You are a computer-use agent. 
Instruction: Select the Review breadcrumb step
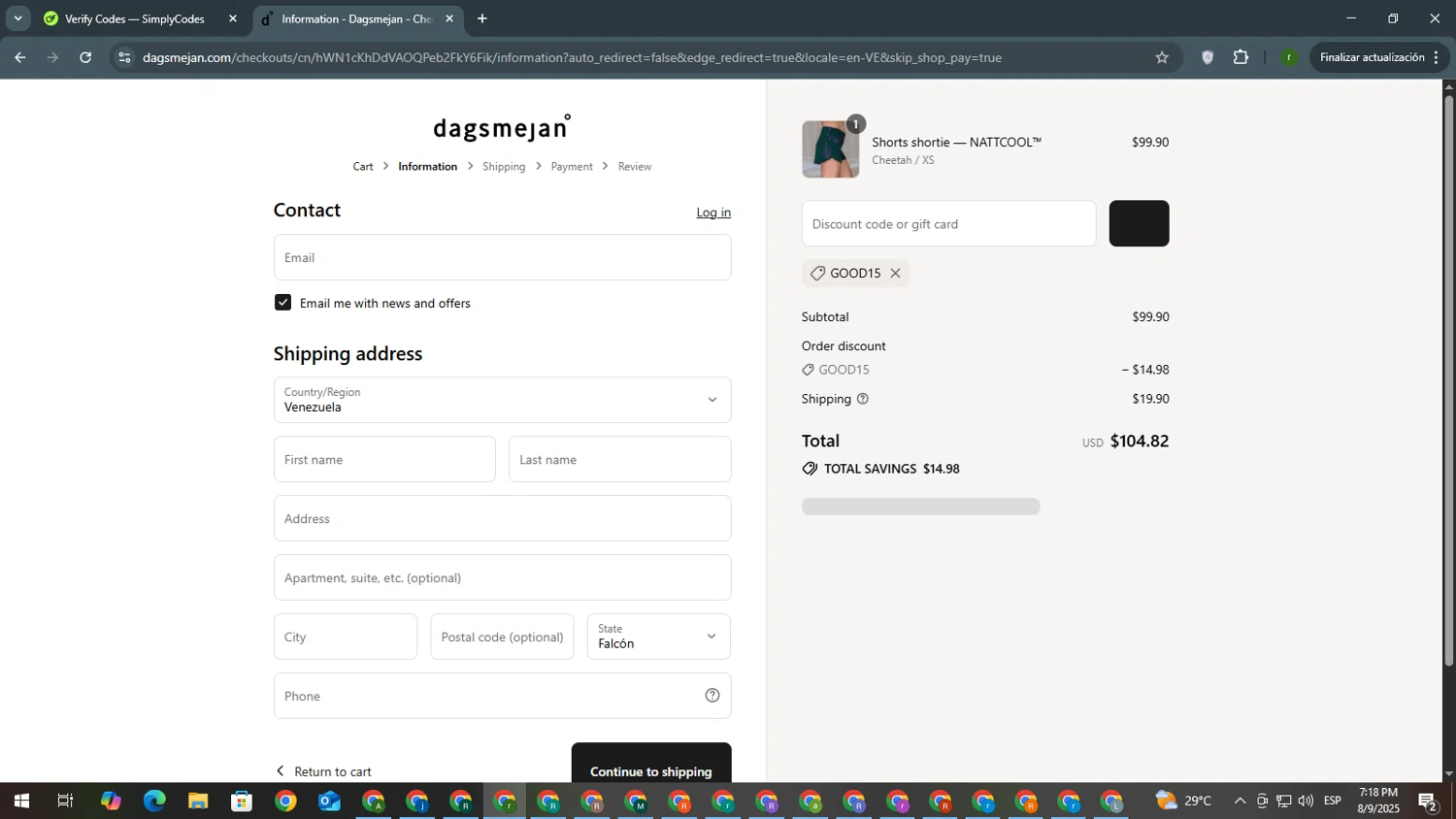[x=635, y=167]
